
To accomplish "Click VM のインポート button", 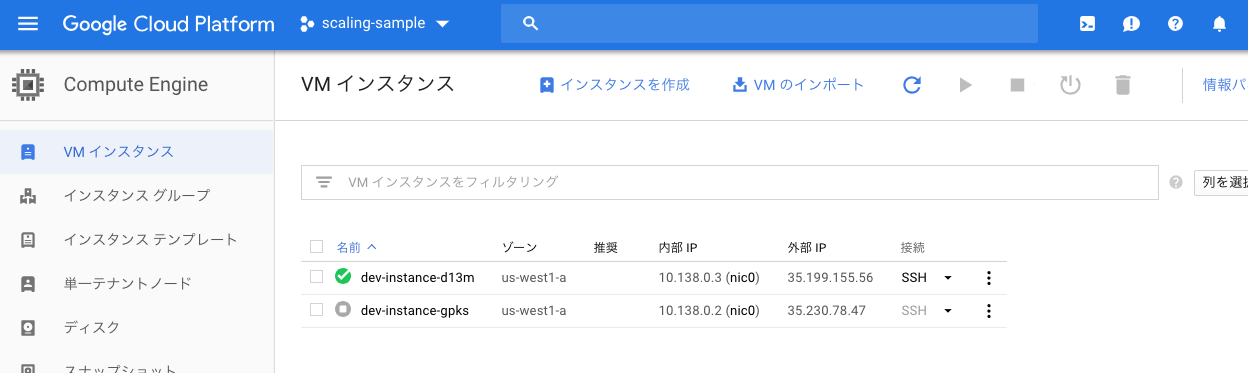I will tap(798, 85).
